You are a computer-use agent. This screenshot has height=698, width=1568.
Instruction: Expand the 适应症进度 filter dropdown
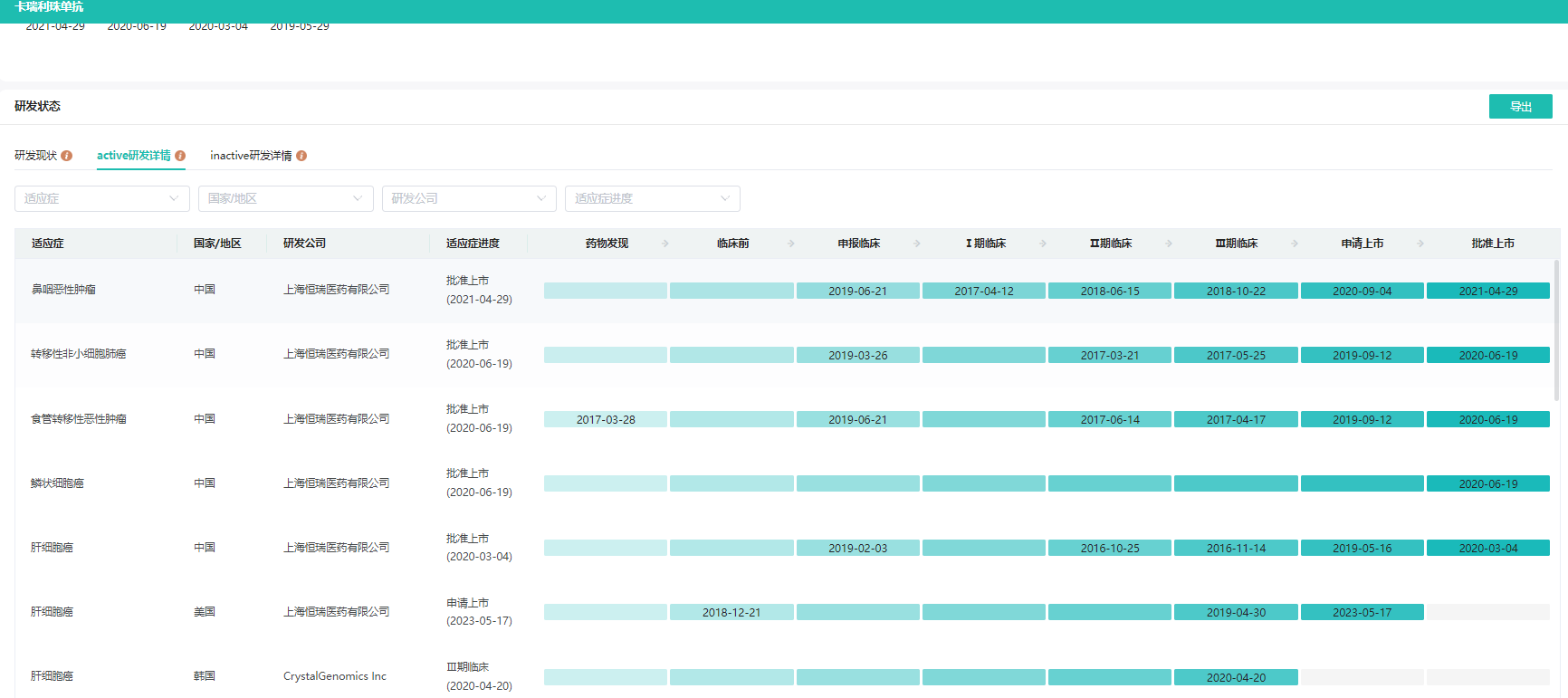652,198
